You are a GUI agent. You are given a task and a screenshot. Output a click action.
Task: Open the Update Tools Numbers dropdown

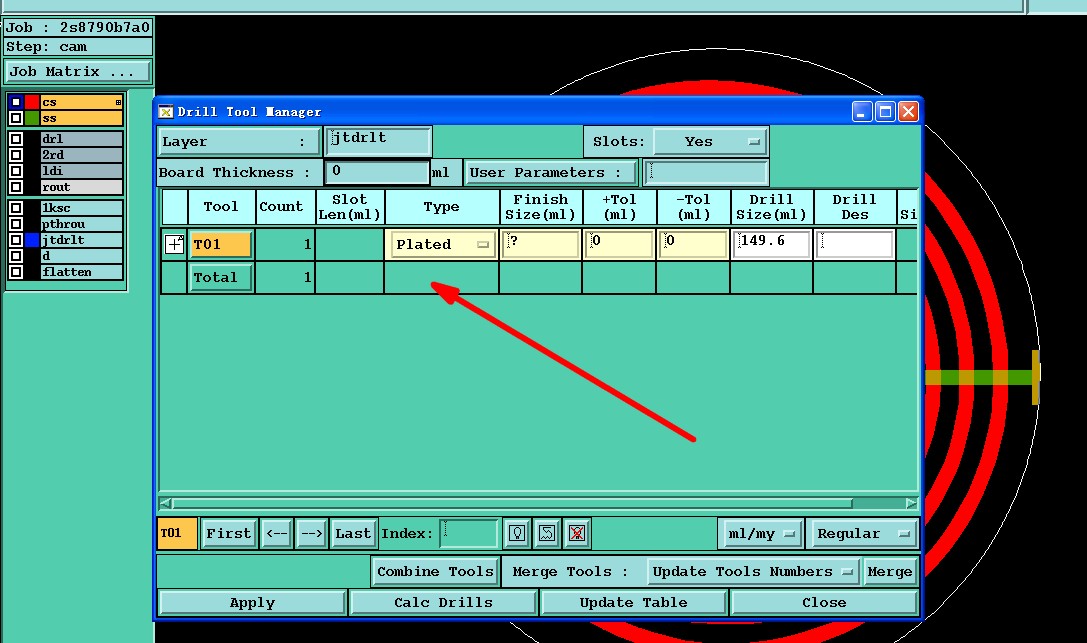click(x=752, y=572)
